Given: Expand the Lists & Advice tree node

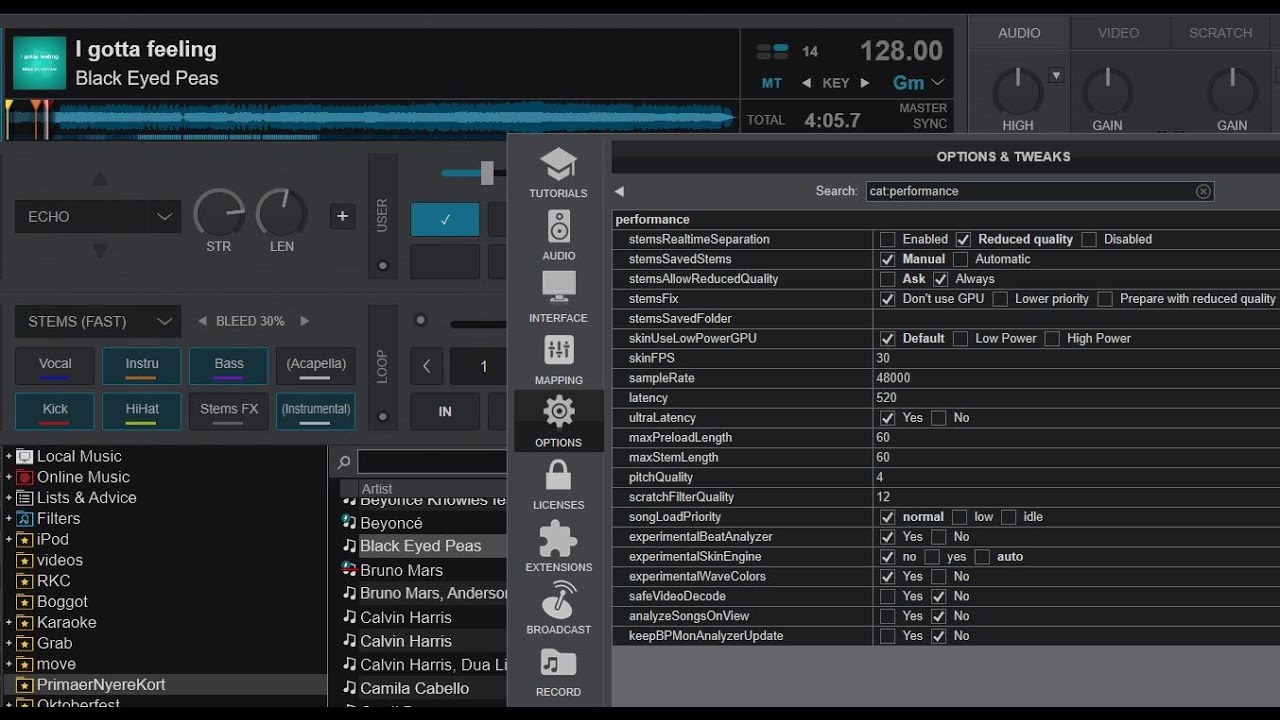Looking at the screenshot, I should point(9,498).
